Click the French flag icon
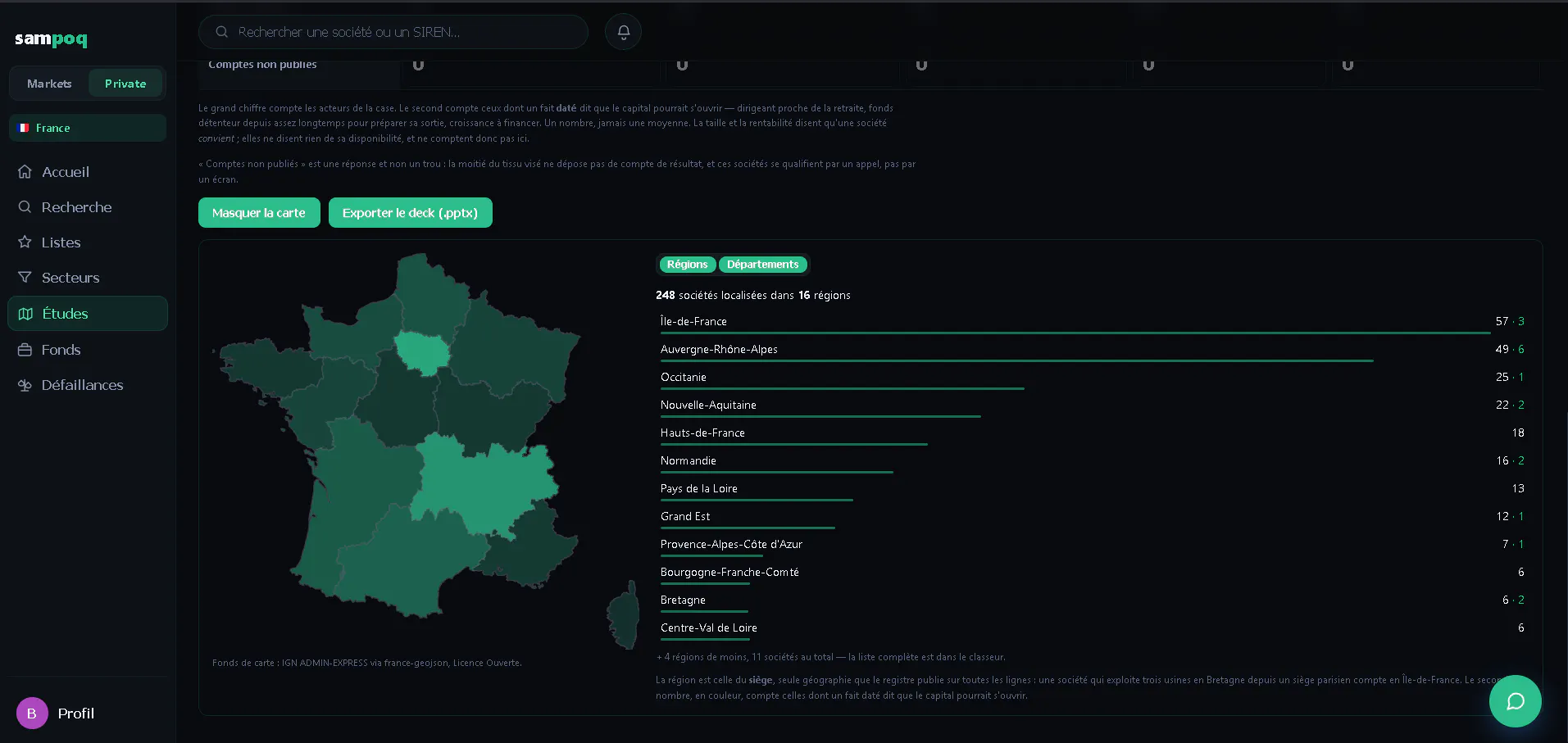This screenshot has height=743, width=1568. (x=24, y=128)
